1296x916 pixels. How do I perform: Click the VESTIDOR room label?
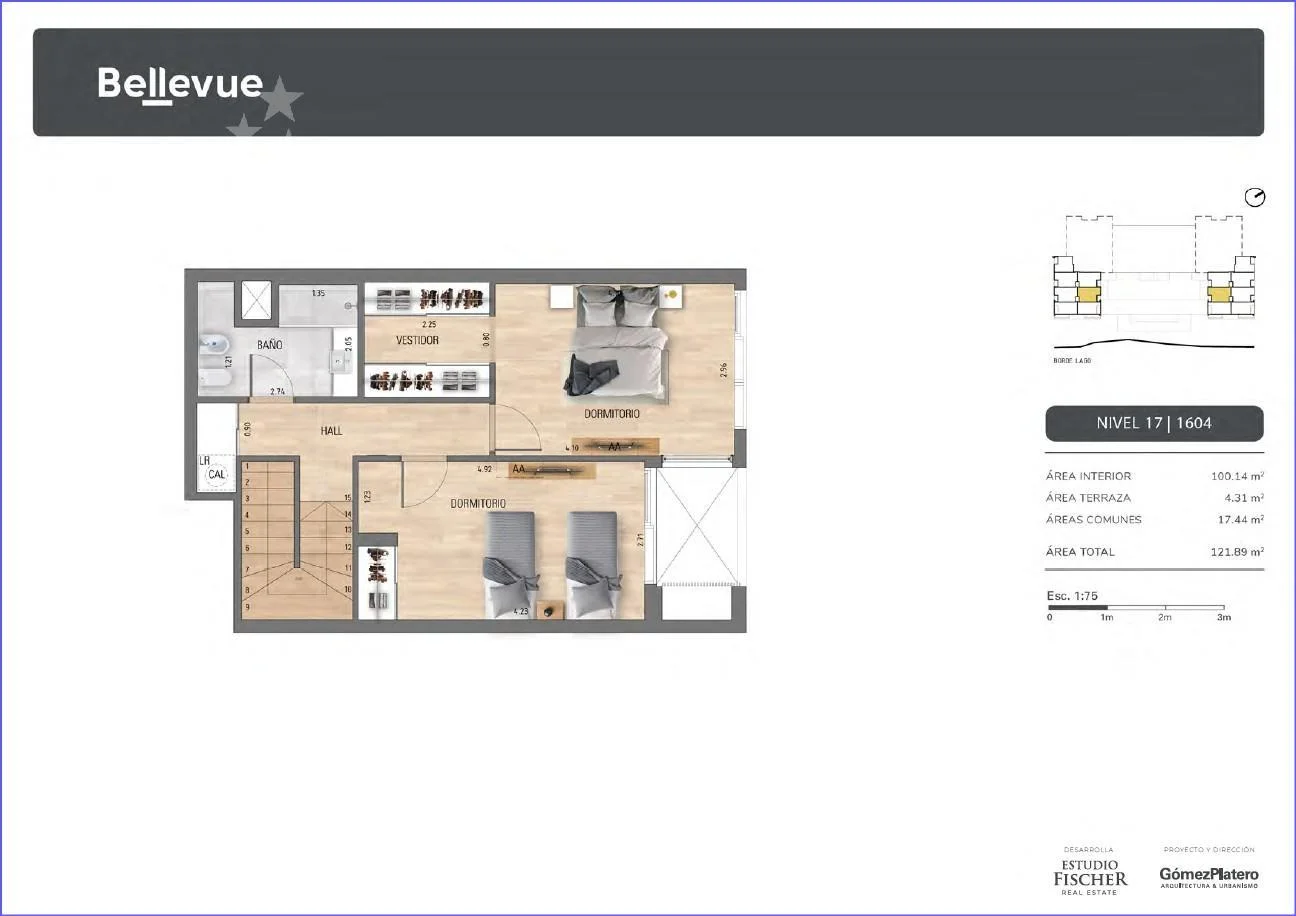[x=417, y=340]
